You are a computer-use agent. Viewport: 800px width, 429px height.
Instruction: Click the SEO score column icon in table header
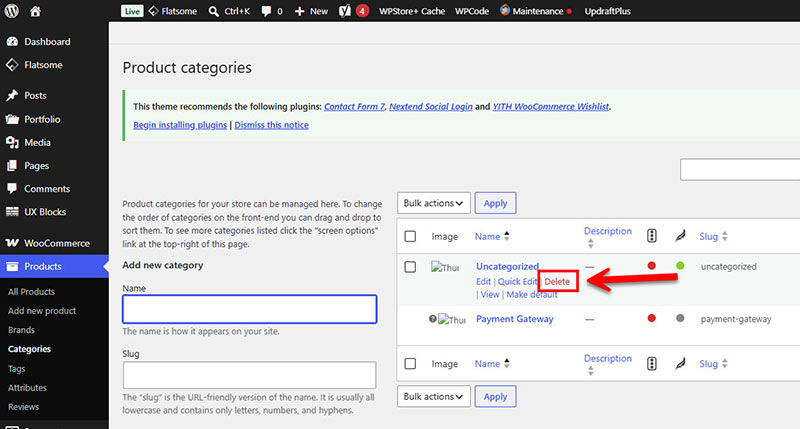point(652,236)
